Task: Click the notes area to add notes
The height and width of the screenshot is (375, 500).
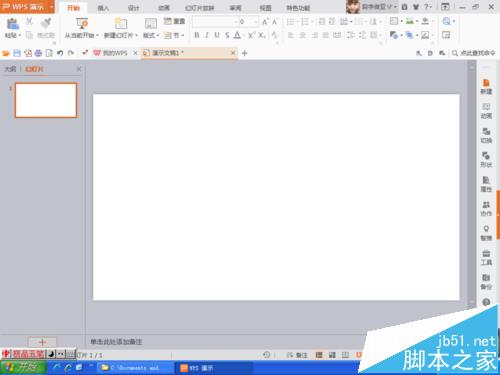Action: pyautogui.click(x=116, y=342)
